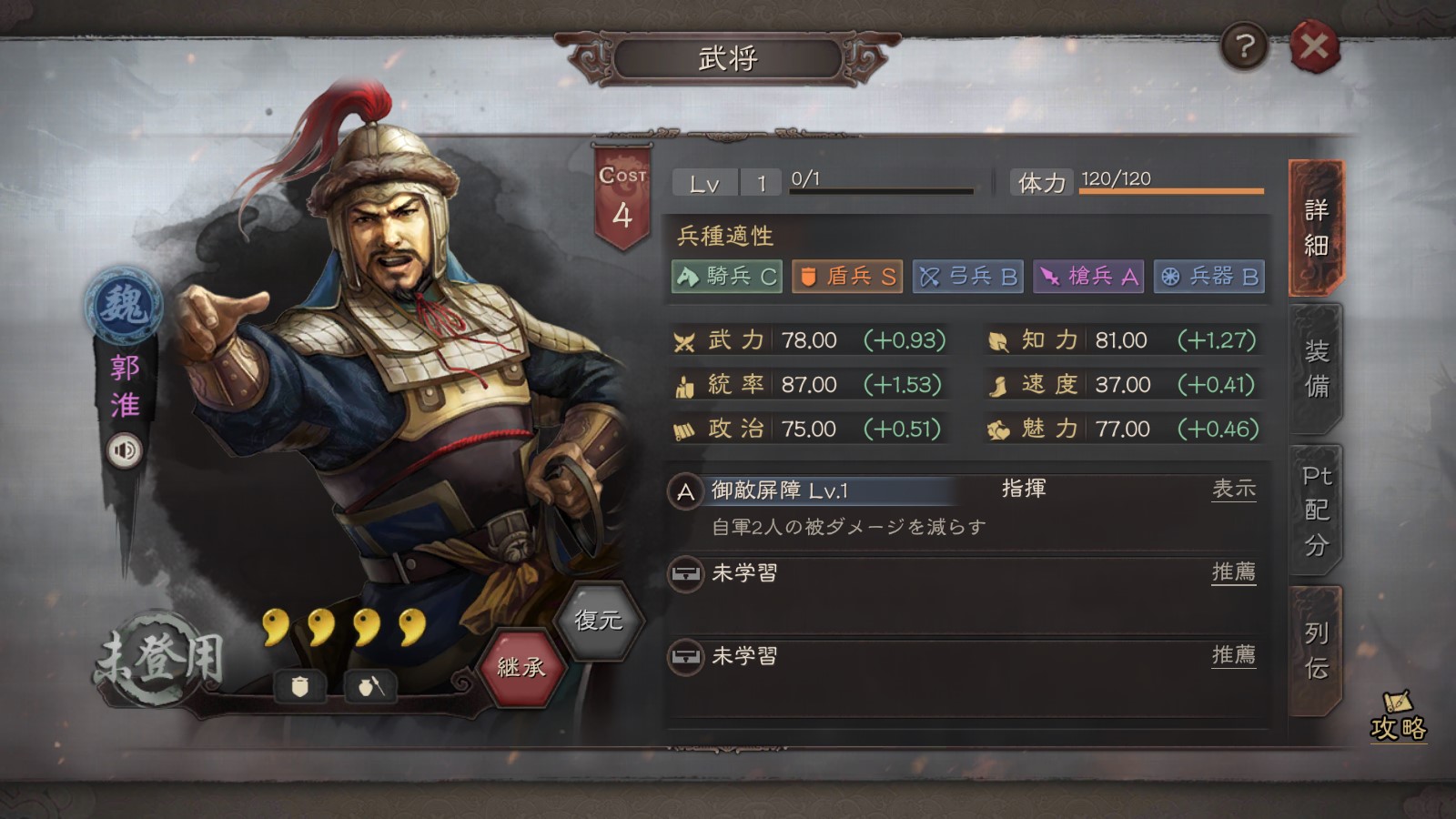1456x819 pixels.
Task: Select the 槍兵 A troop aptitude
Action: (x=1088, y=276)
